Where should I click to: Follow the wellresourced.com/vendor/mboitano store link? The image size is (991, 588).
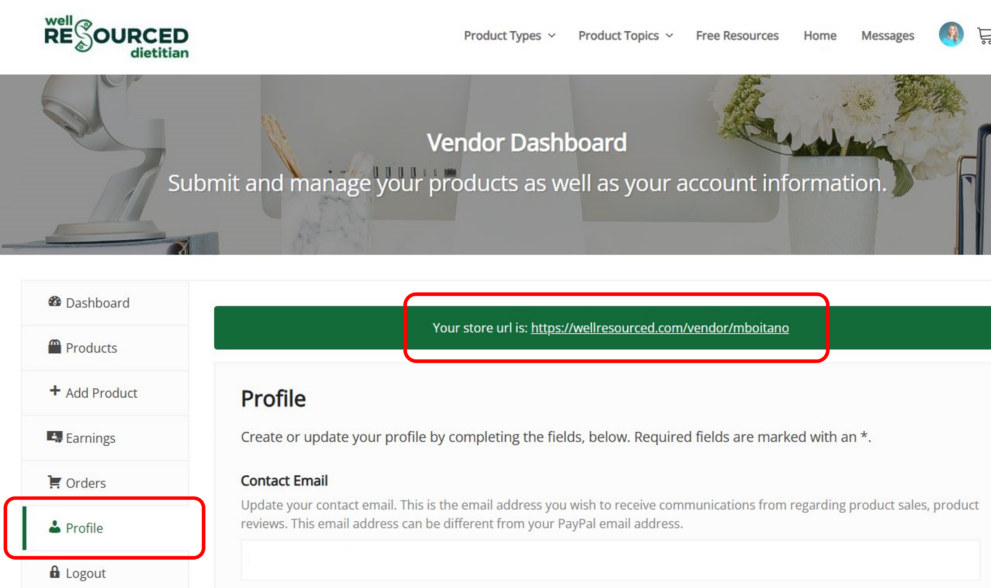[x=660, y=328]
